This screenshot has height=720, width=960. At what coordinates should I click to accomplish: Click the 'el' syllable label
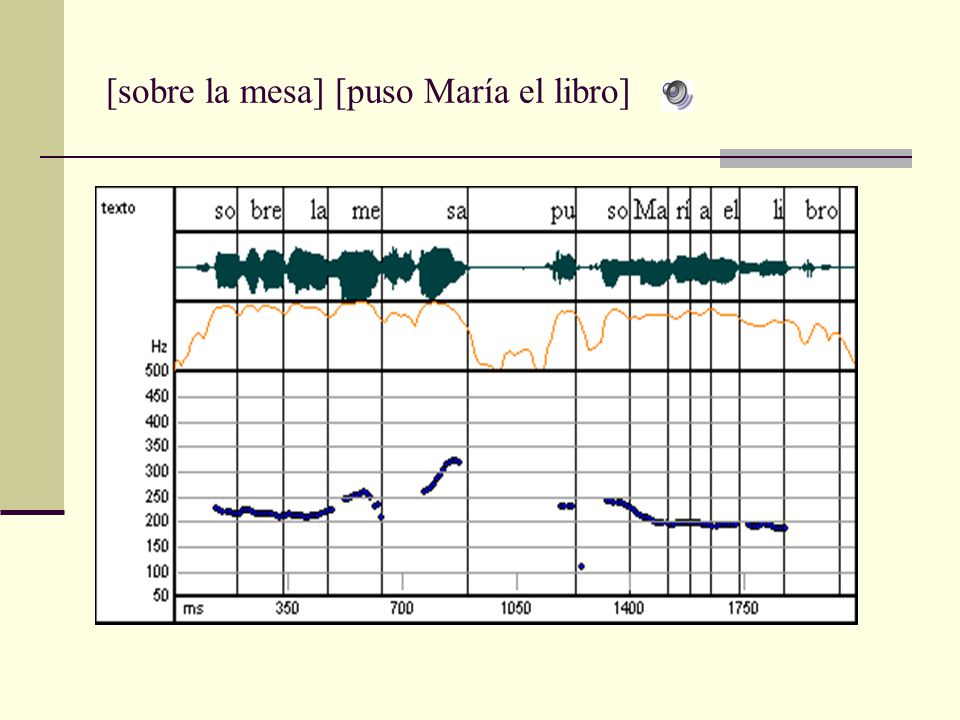[x=731, y=211]
